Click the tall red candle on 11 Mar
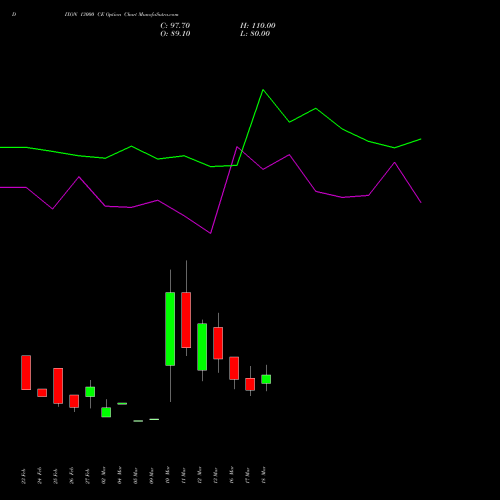This screenshot has width=500, height=500. [186, 320]
